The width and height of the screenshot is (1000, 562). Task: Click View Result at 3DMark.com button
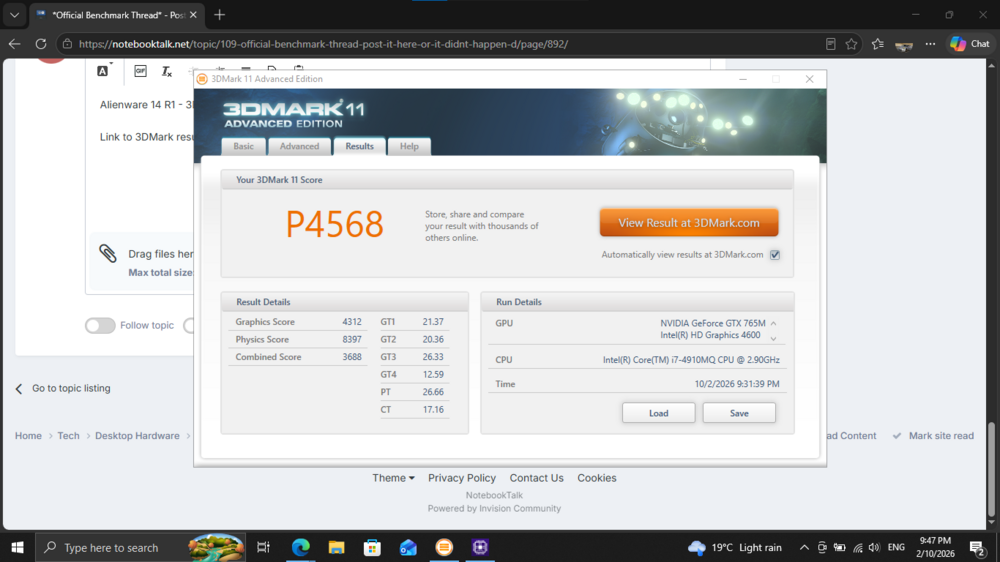[689, 223]
